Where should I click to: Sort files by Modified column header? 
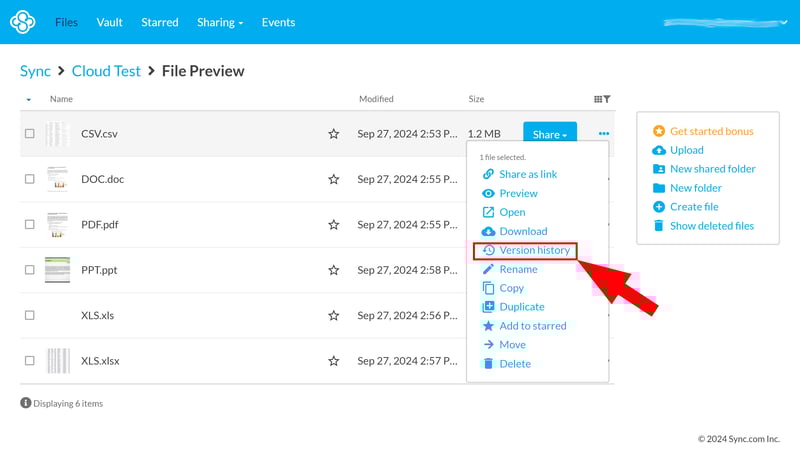click(x=376, y=99)
